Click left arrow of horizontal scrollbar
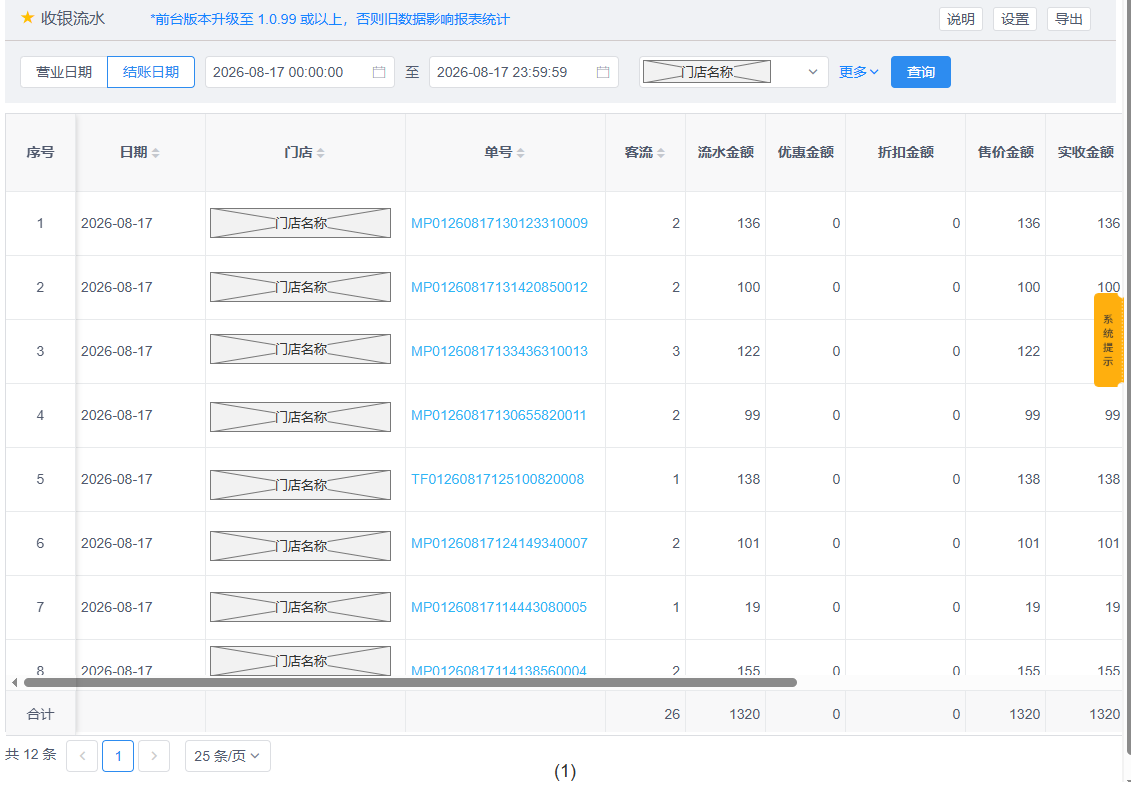Viewport: 1133px width, 787px height. click(14, 682)
